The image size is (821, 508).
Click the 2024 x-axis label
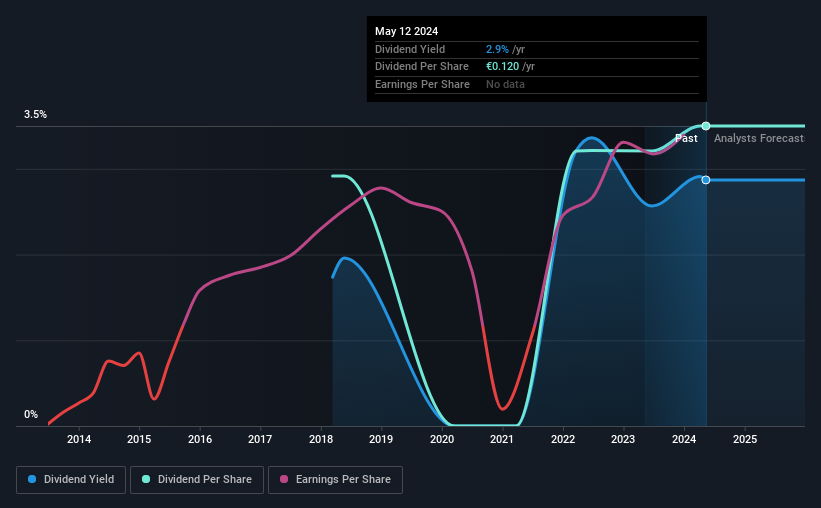pyautogui.click(x=684, y=439)
